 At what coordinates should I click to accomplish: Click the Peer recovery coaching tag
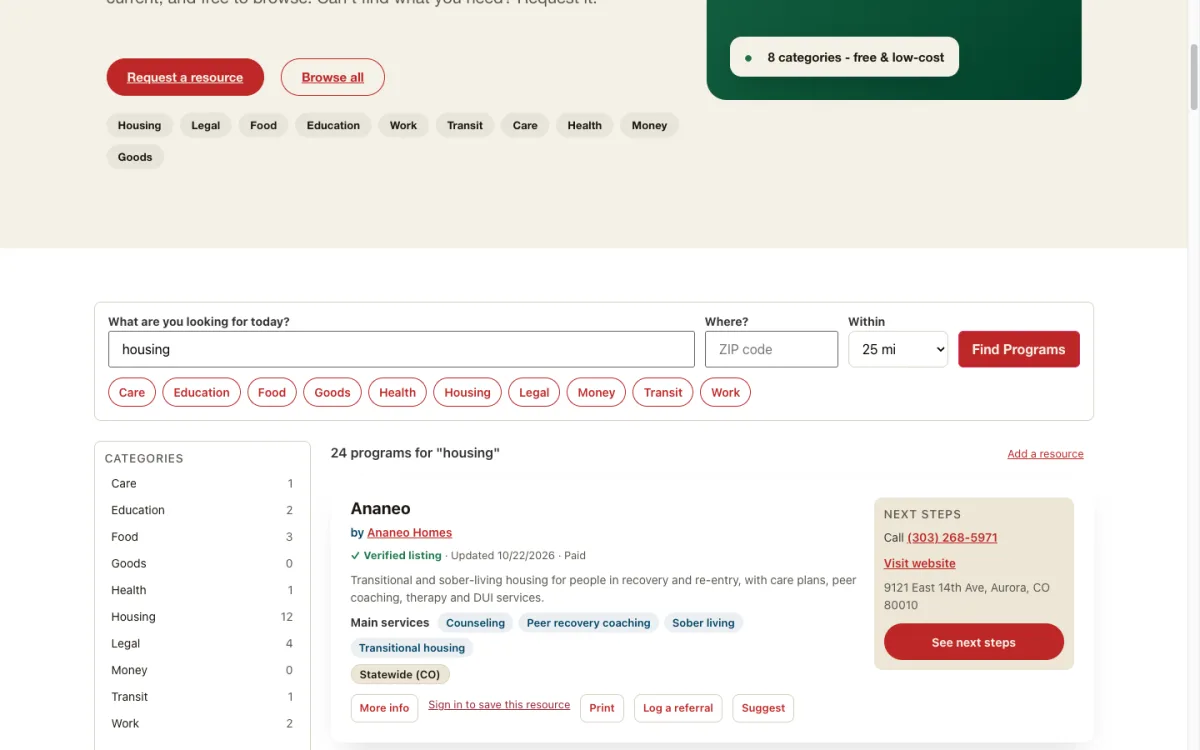click(588, 623)
